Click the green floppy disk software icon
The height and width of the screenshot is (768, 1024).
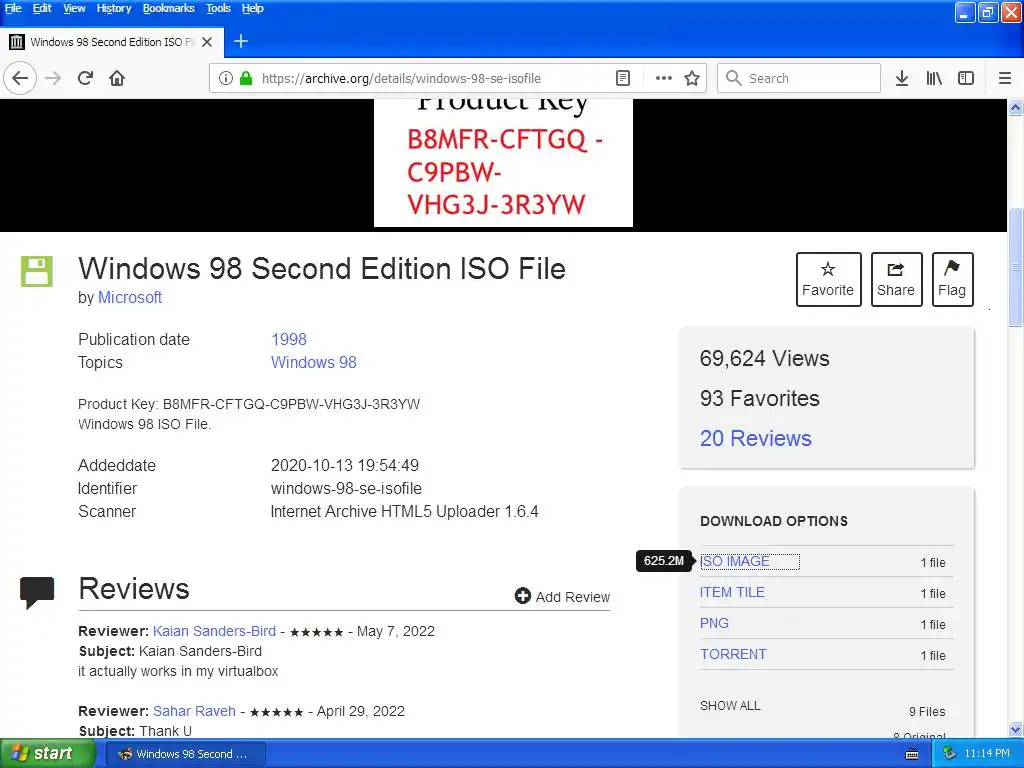coord(37,271)
